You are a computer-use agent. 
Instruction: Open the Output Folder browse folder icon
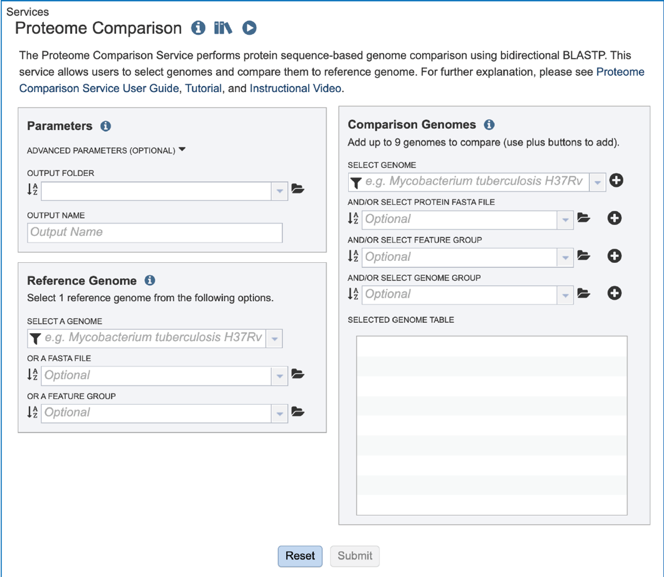[x=298, y=189]
